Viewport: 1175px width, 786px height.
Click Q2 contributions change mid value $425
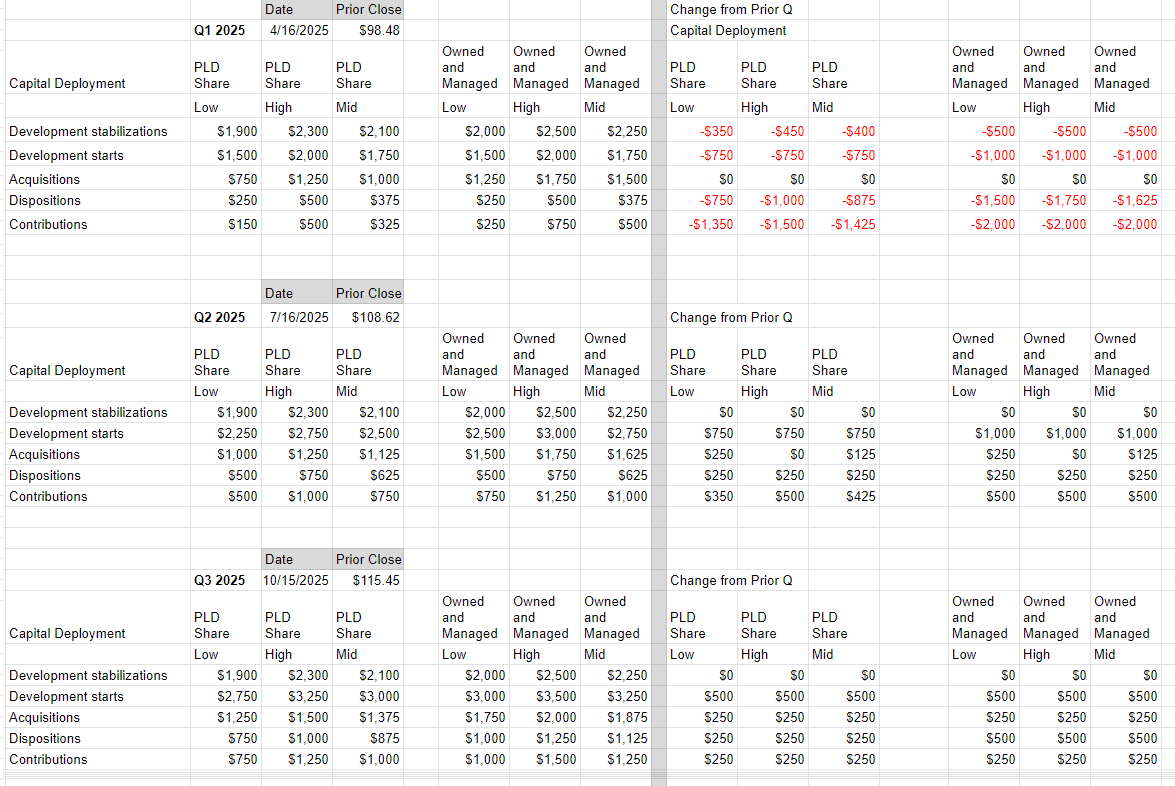pos(844,497)
